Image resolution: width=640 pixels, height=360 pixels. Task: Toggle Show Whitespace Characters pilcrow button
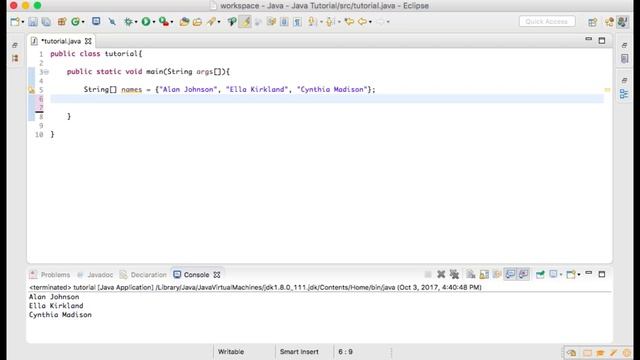298,22
